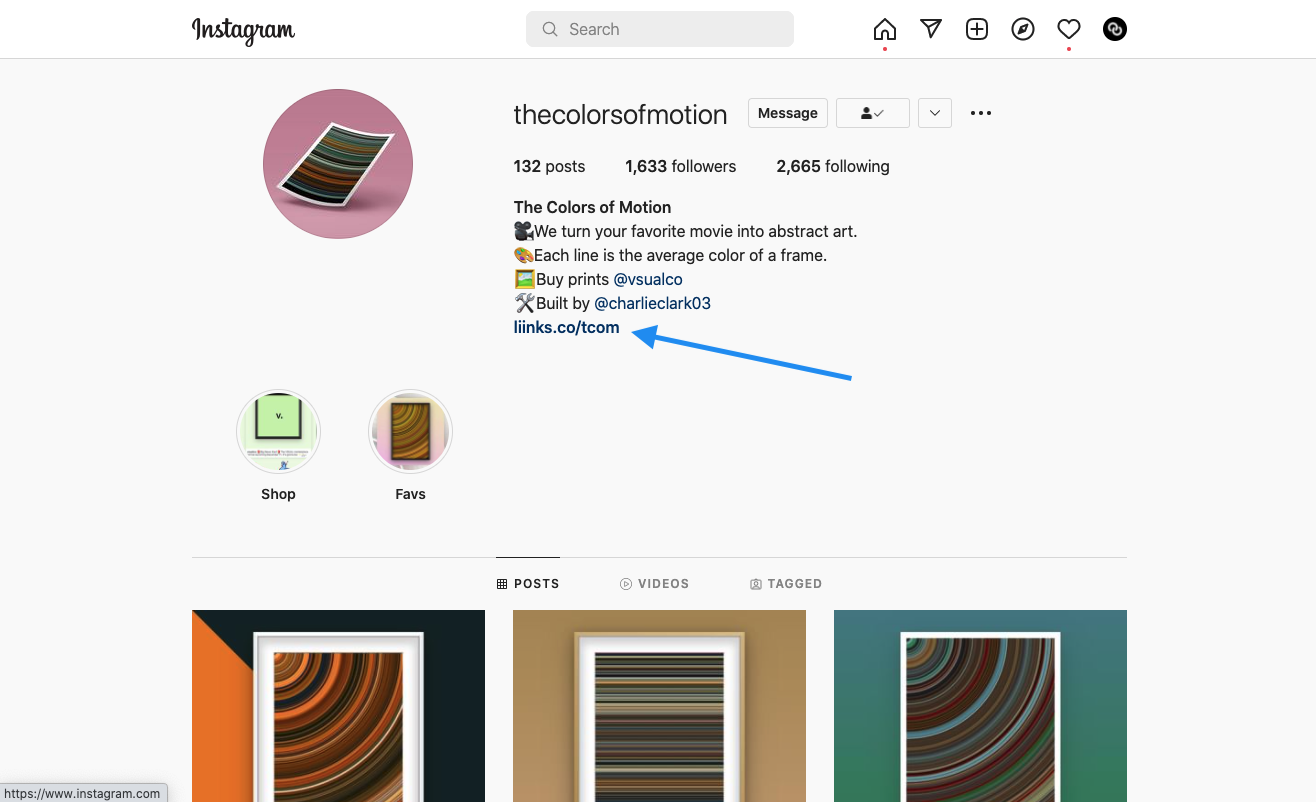Click the Instagram wordmark logo

click(243, 30)
